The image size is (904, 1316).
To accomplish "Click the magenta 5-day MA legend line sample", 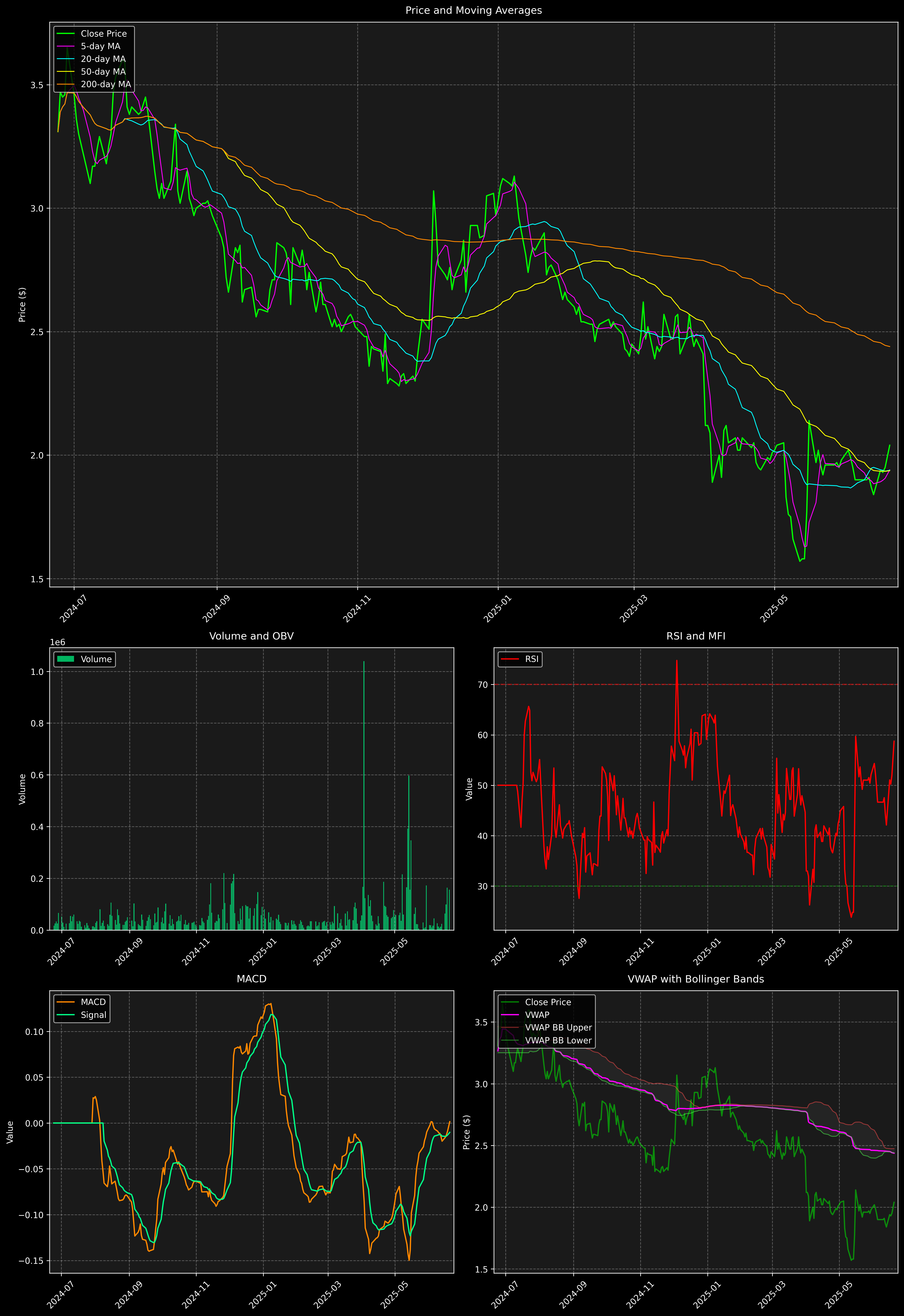I will (x=66, y=47).
